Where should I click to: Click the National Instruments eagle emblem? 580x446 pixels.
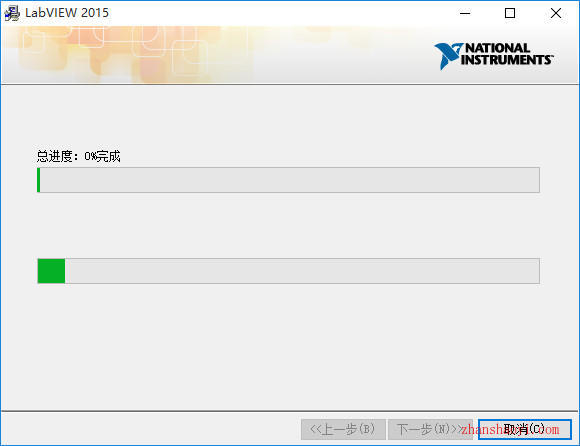448,56
